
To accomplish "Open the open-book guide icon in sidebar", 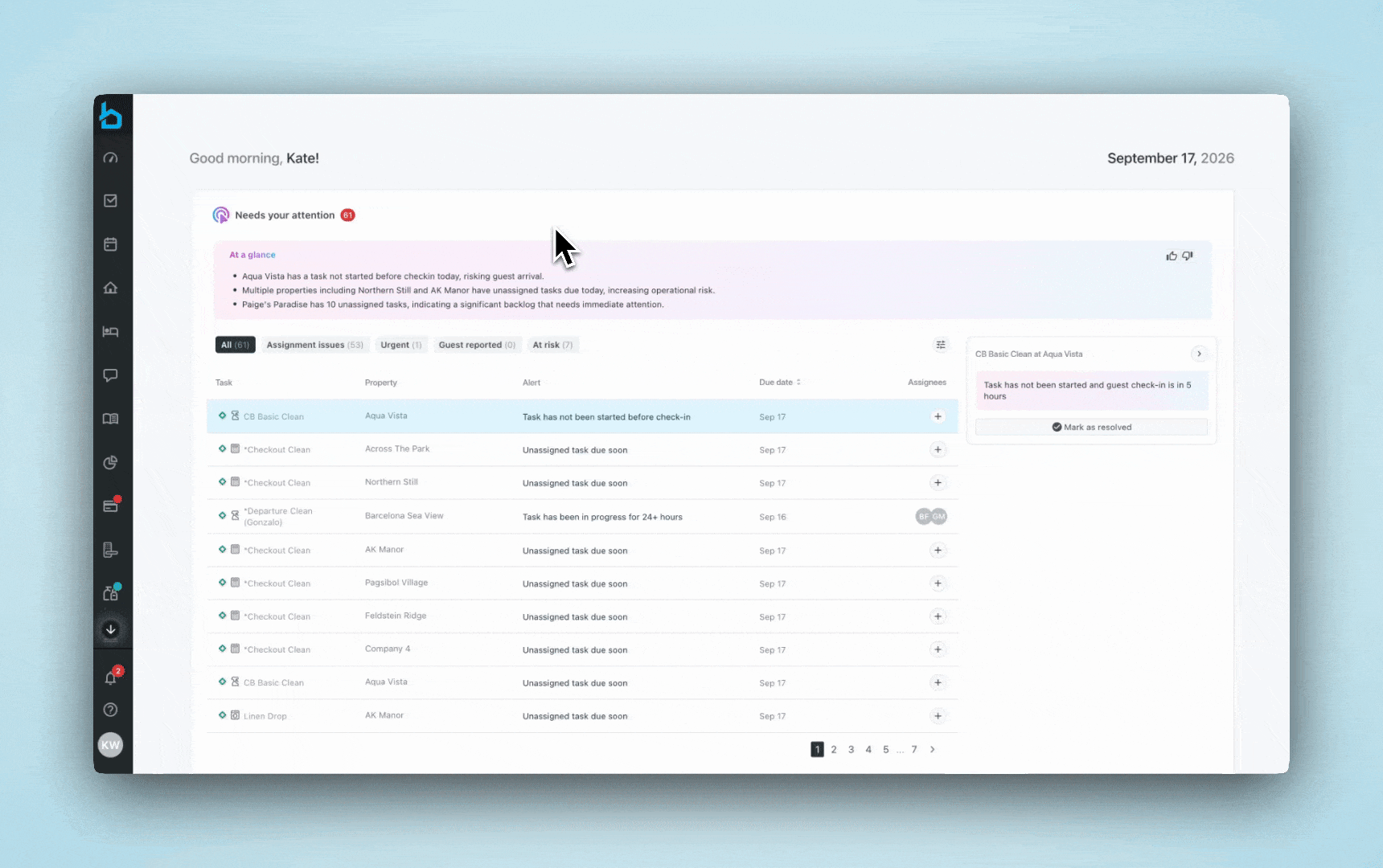I will pos(111,419).
